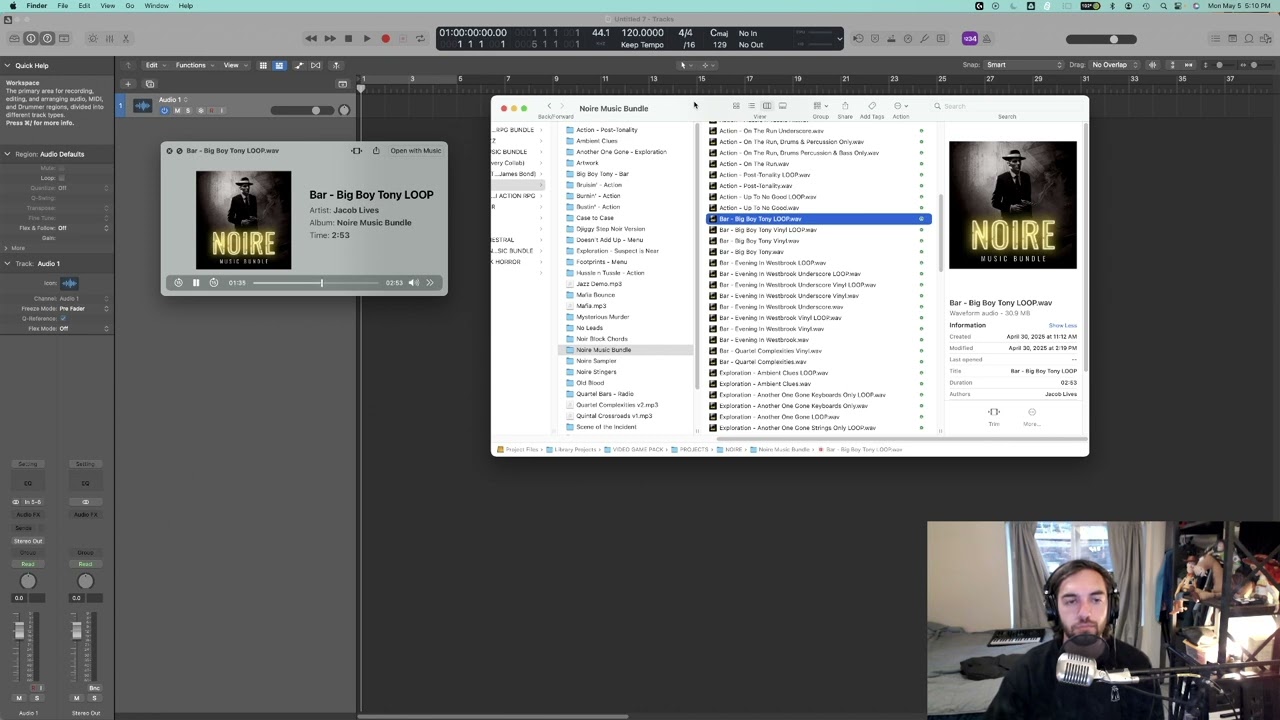Click the add track plus button
Viewport: 1280px width, 720px height.
point(128,84)
